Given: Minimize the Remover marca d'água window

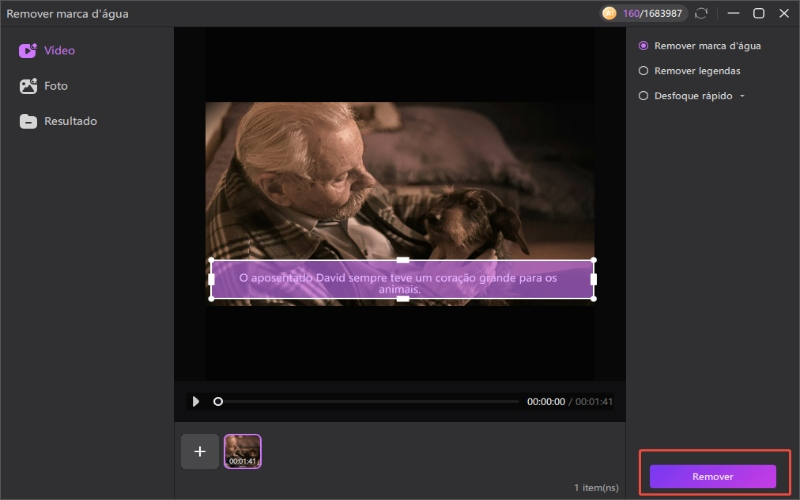Looking at the screenshot, I should point(734,13).
